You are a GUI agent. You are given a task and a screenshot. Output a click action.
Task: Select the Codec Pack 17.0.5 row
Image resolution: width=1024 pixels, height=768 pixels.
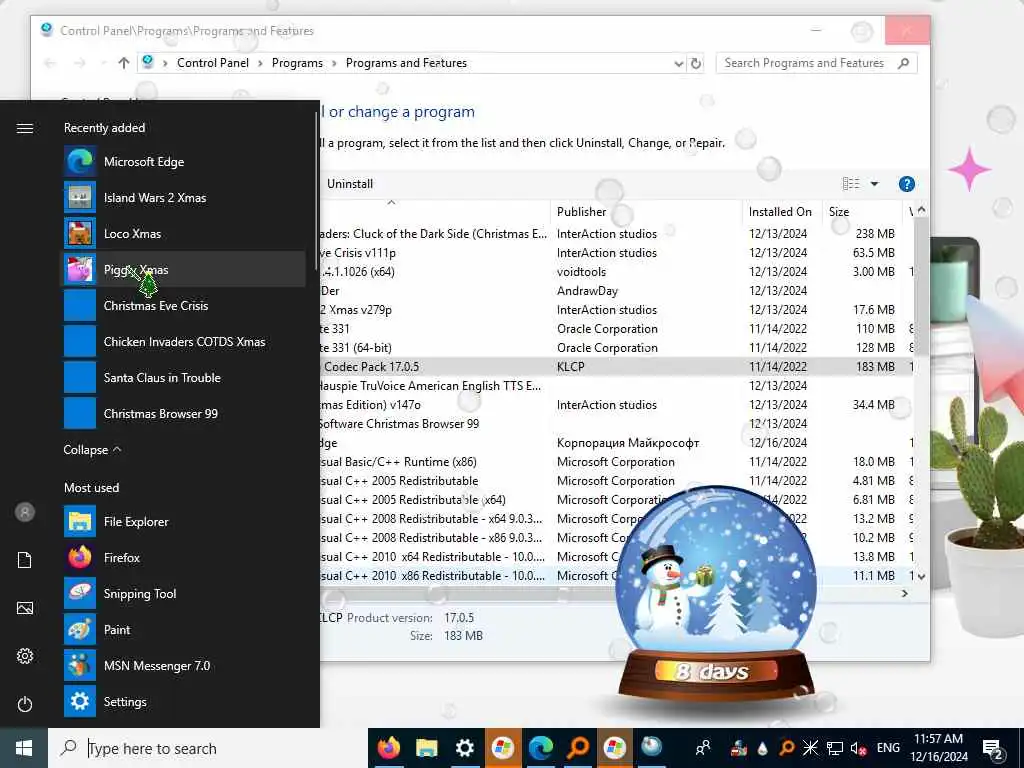[x=615, y=366]
